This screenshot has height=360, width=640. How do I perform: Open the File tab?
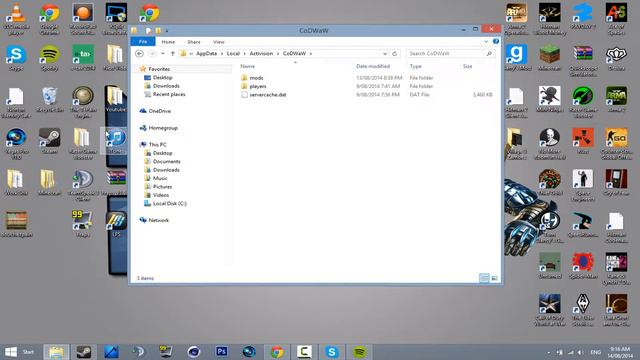[x=143, y=42]
